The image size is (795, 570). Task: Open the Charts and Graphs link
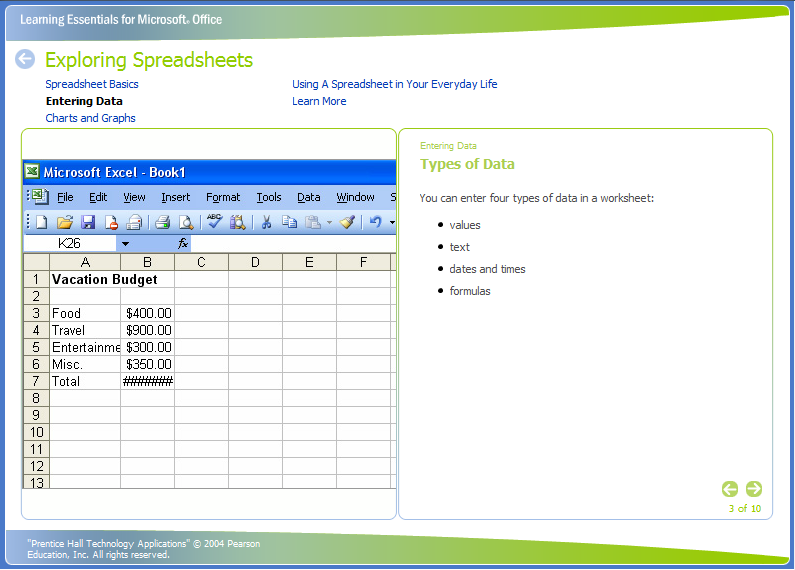click(x=90, y=118)
